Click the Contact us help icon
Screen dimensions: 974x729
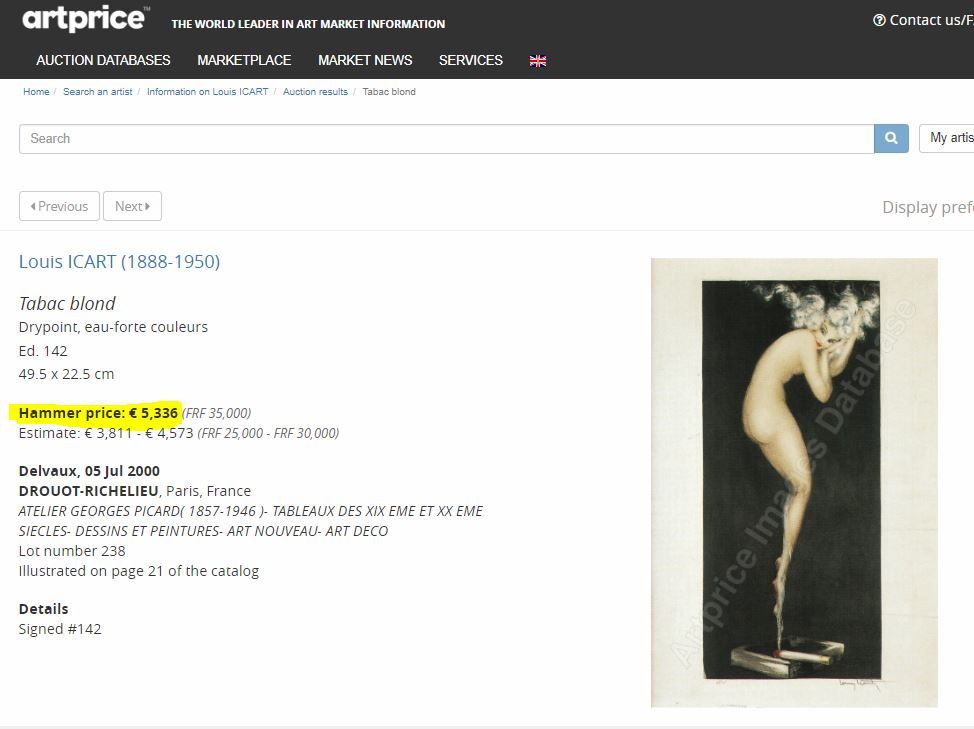(x=879, y=20)
